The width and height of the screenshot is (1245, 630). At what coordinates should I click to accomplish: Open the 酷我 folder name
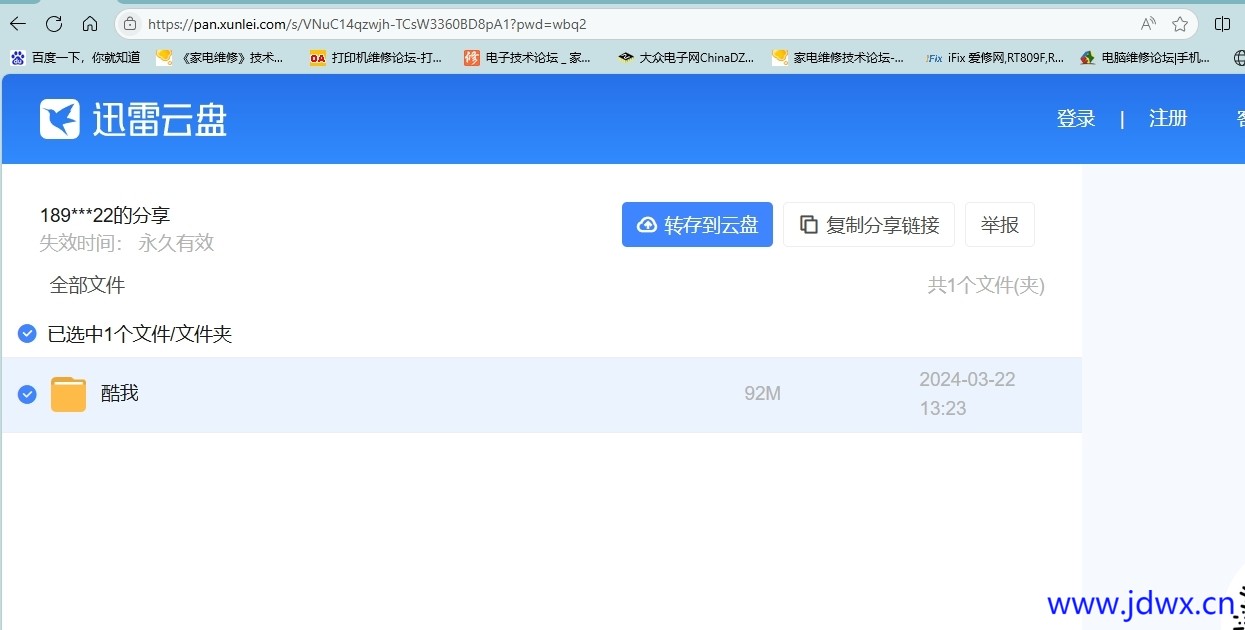click(x=120, y=394)
